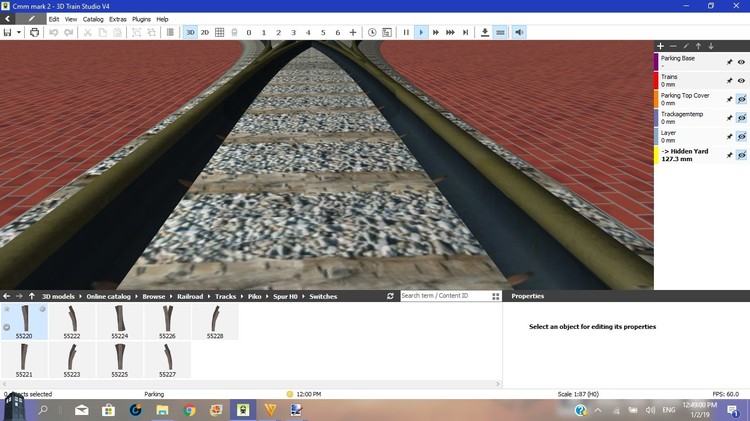This screenshot has height=421, width=750.
Task: Select camera preset 0
Action: 249,33
